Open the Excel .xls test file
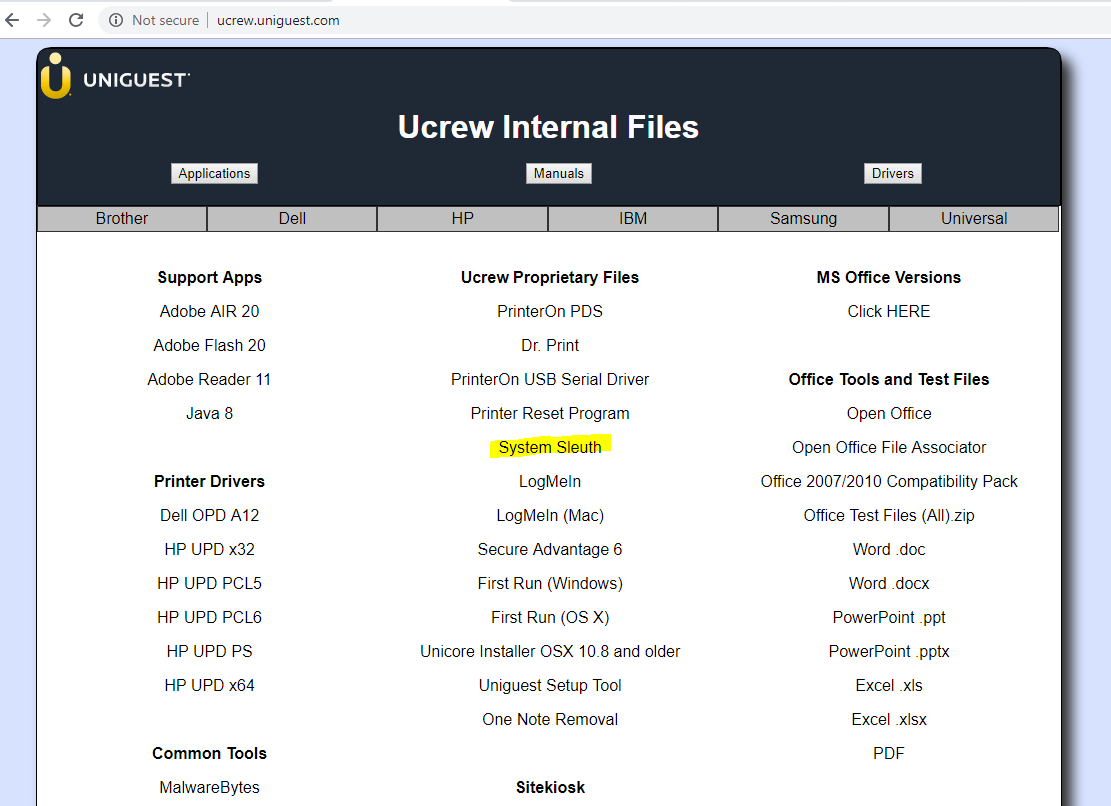Viewport: 1111px width, 806px height. point(889,686)
